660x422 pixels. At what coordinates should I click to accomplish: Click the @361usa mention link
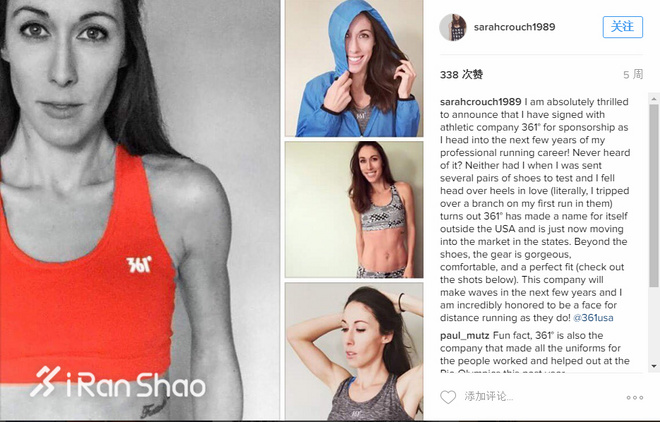(593, 318)
